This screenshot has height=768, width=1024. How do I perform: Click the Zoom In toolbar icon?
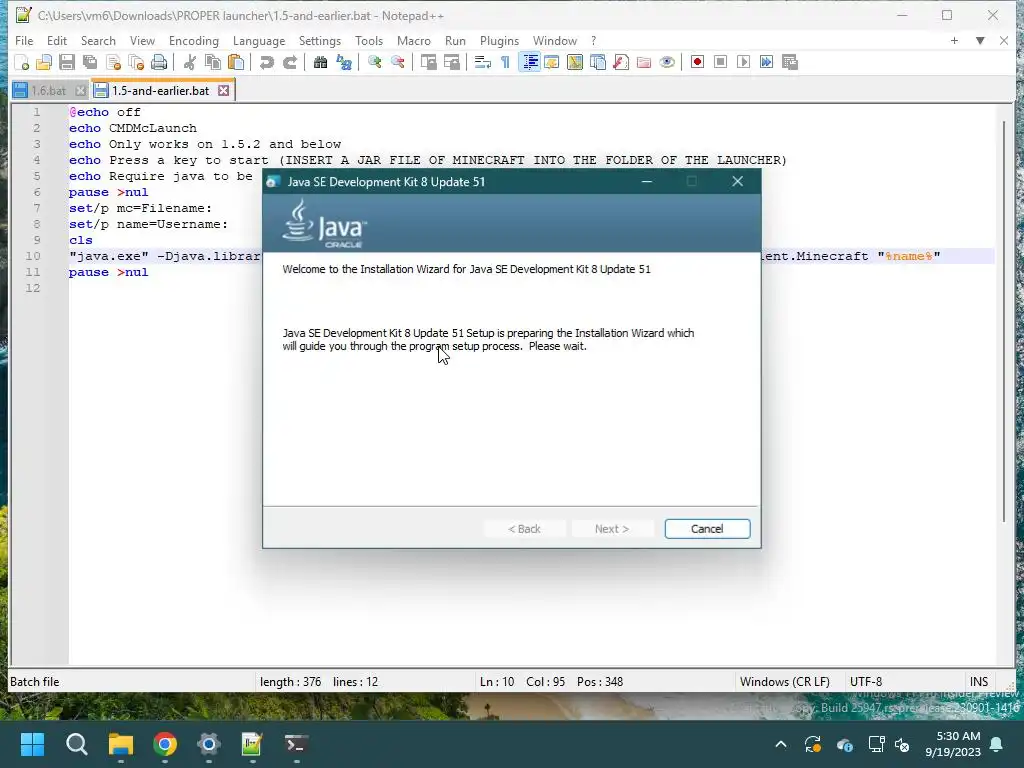(x=374, y=62)
